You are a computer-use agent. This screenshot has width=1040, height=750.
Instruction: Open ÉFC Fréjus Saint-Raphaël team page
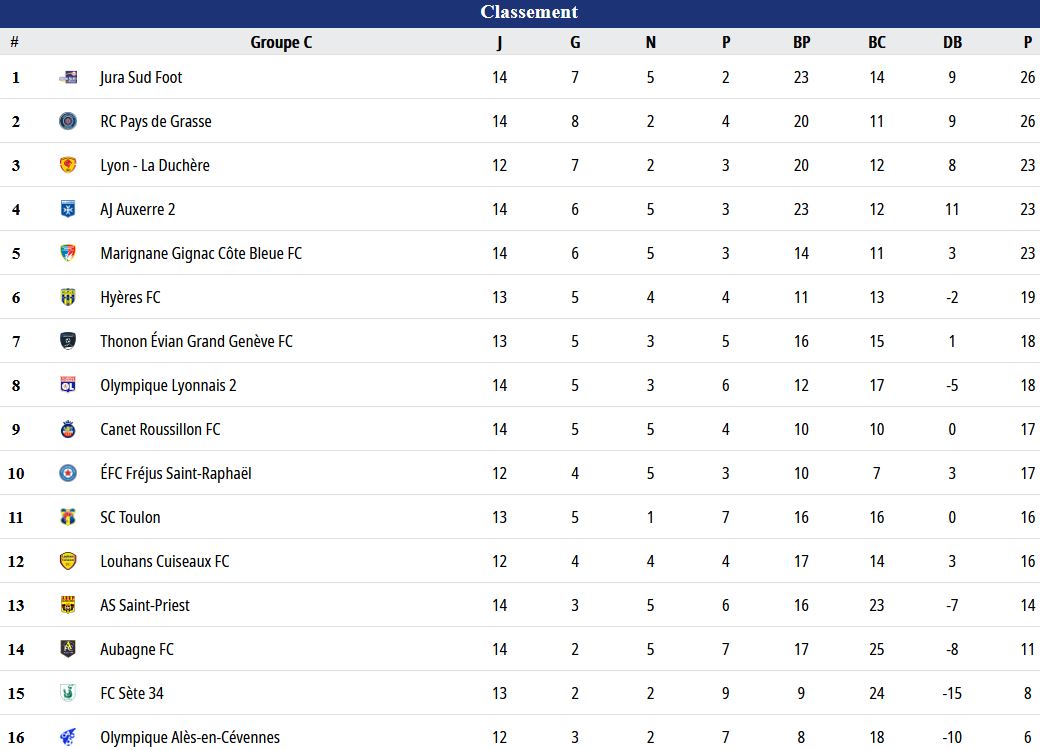point(176,473)
